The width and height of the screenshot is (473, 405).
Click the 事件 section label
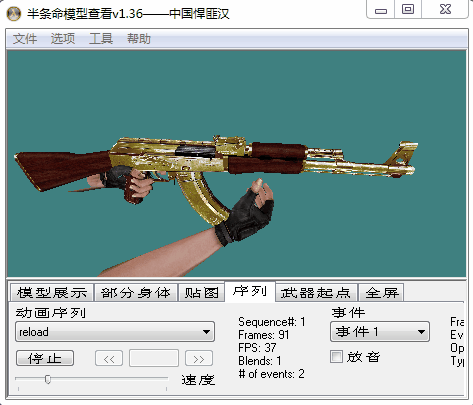348,313
